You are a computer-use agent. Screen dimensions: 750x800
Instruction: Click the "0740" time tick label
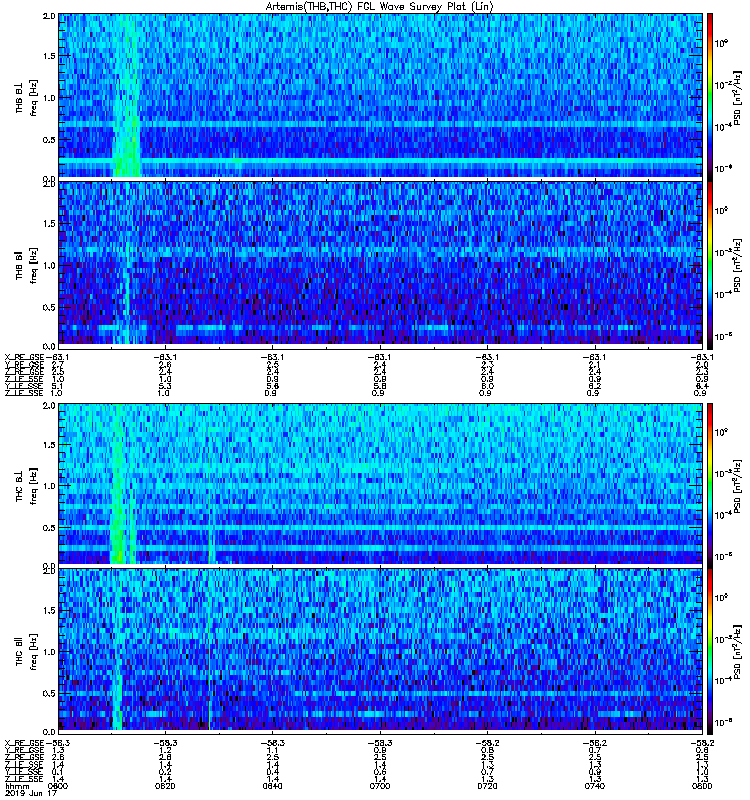[x=594, y=786]
